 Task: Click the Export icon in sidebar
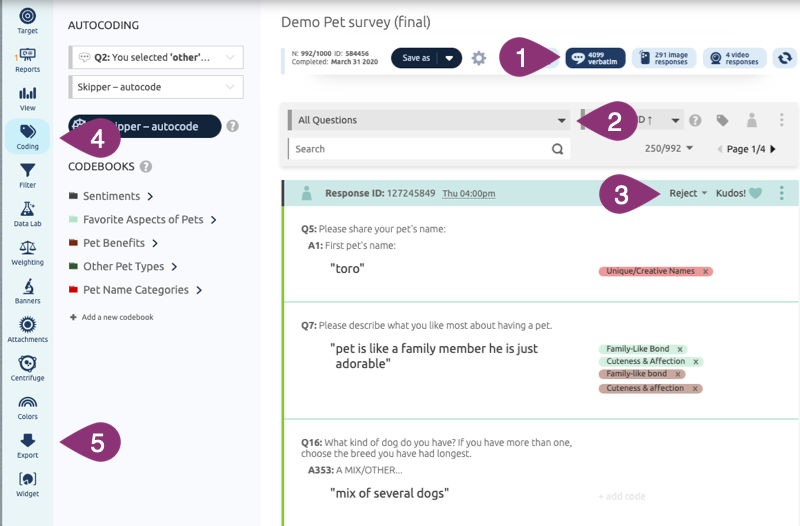[27, 445]
